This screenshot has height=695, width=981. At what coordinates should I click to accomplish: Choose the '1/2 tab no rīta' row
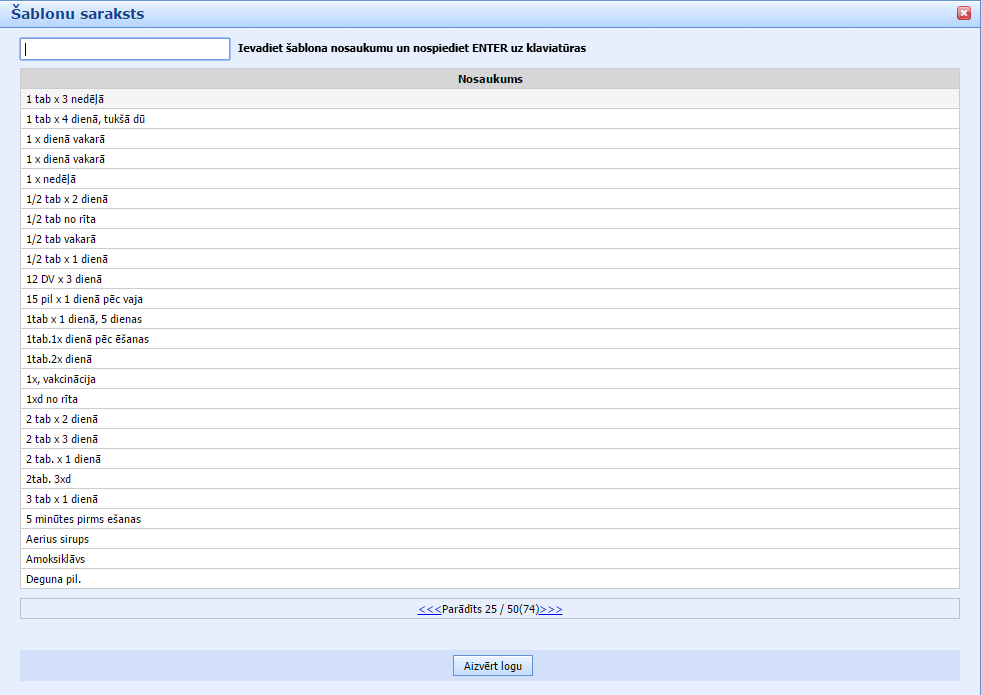[x=61, y=219]
